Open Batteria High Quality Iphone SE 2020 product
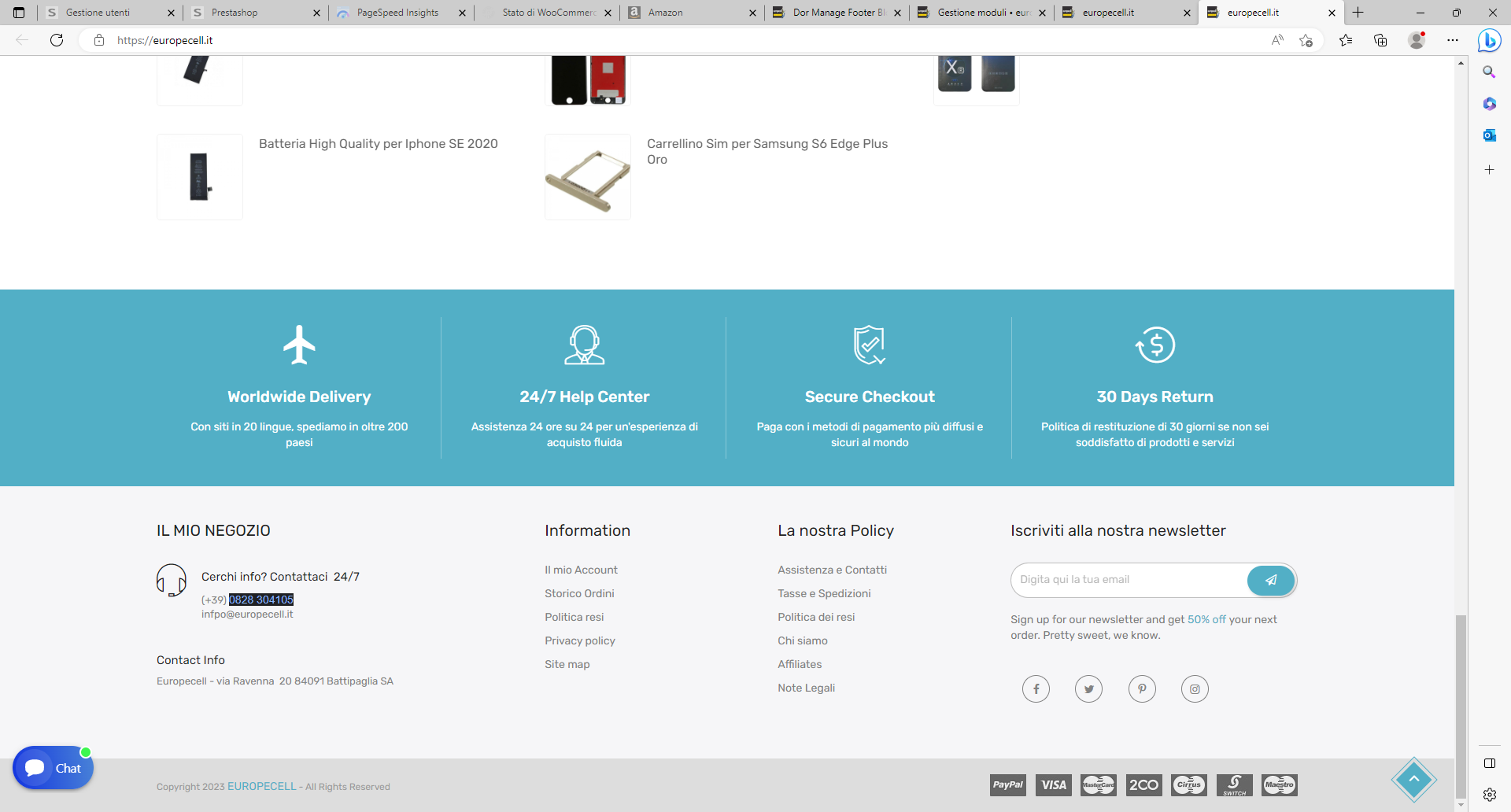The height and width of the screenshot is (812, 1511). [379, 143]
